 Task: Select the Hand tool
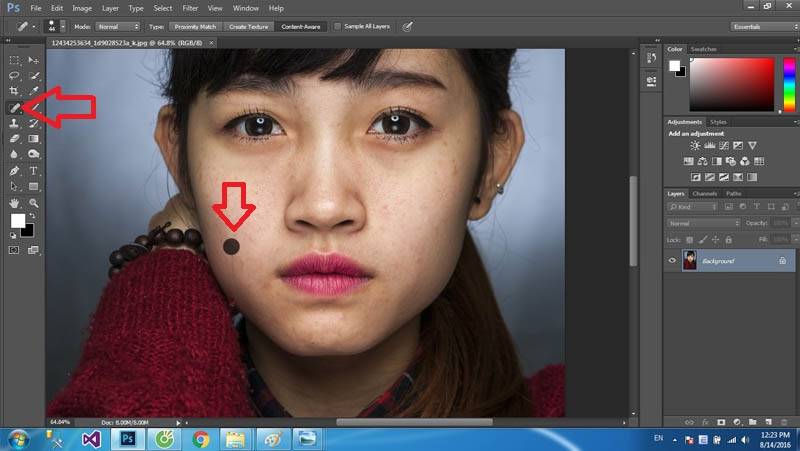click(x=14, y=203)
